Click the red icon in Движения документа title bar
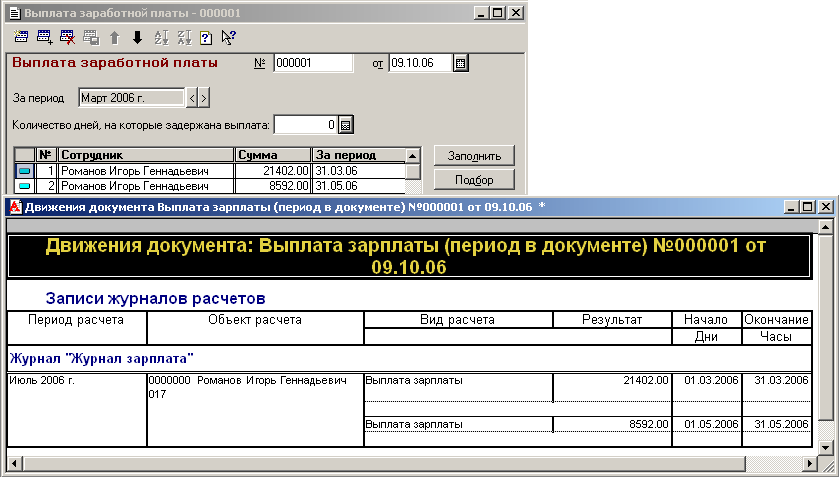Screen dimensions: 839x477 [16, 207]
